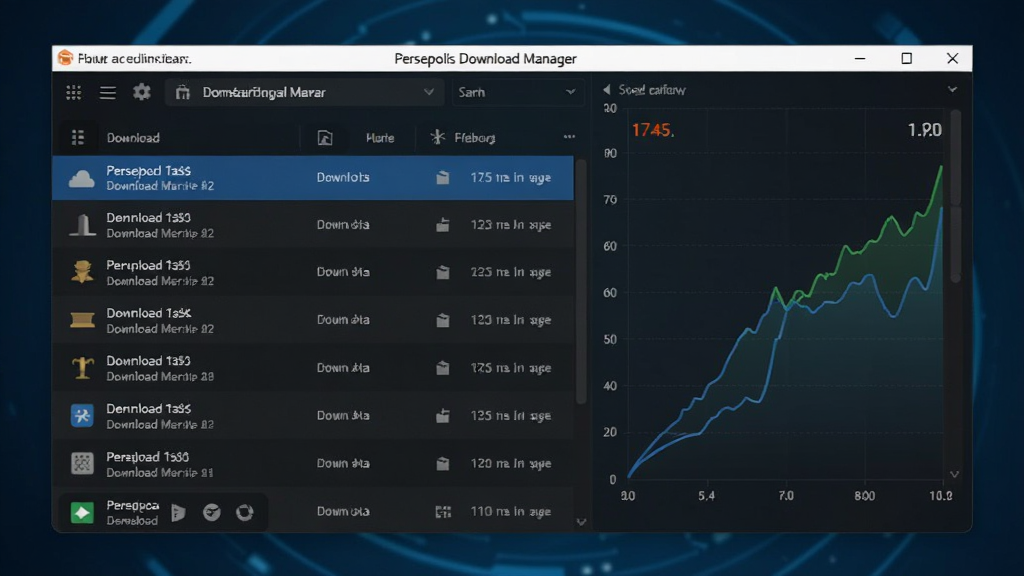Click the folder icon in the 175 ms row
Image resolution: width=1024 pixels, height=576 pixels.
coord(443,178)
